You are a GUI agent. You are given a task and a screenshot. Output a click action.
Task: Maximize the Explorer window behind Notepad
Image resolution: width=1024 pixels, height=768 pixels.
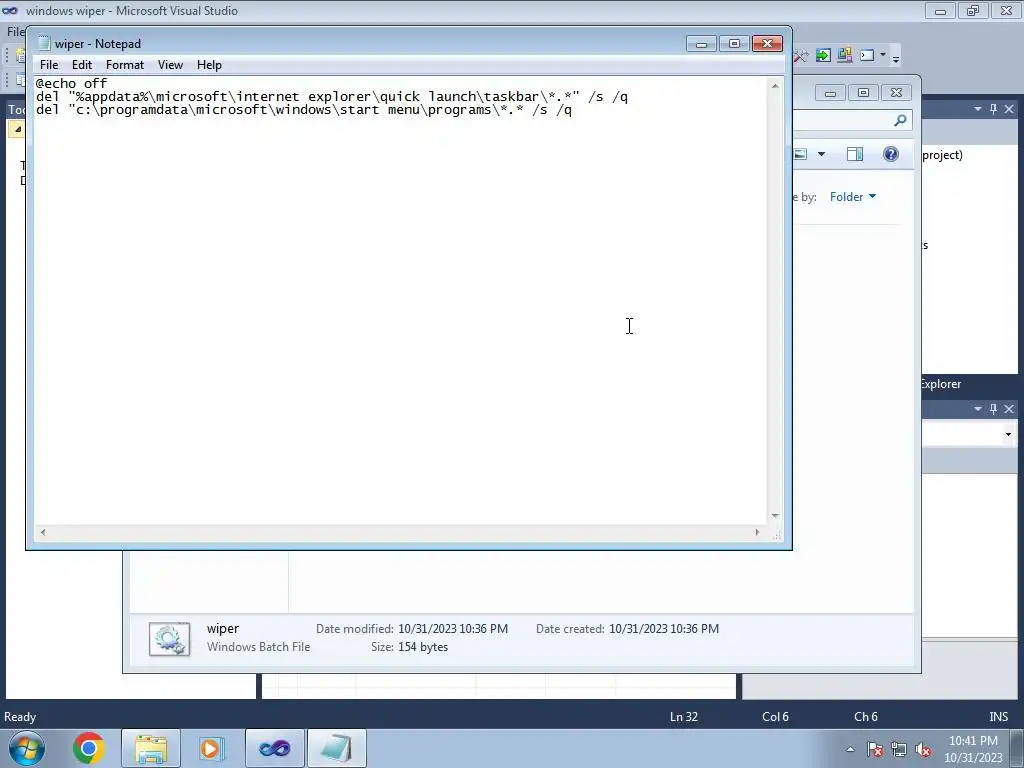pos(863,93)
